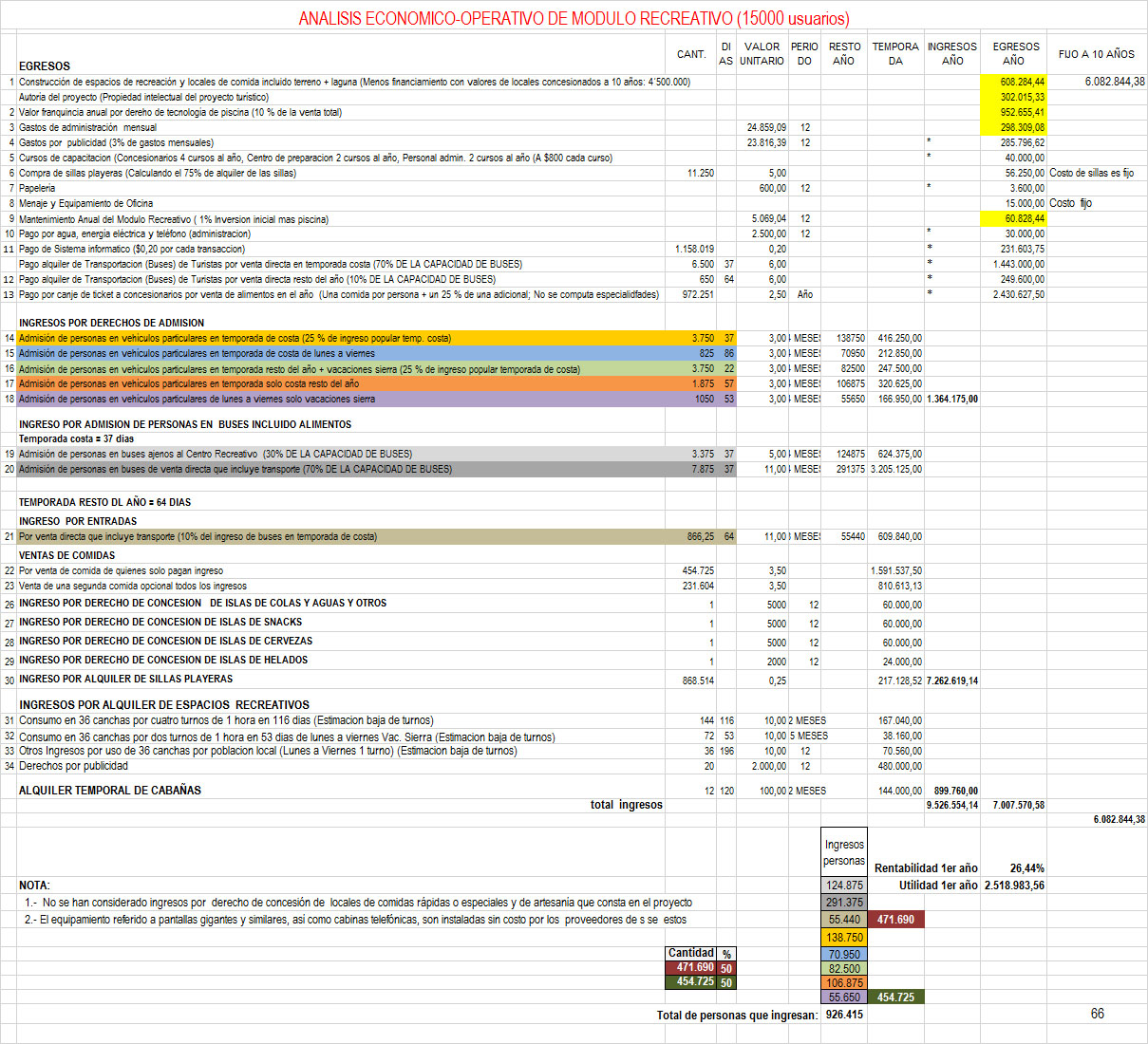This screenshot has height=1044, width=1148.
Task: Click the 'total ingresos' label
Action: click(627, 805)
